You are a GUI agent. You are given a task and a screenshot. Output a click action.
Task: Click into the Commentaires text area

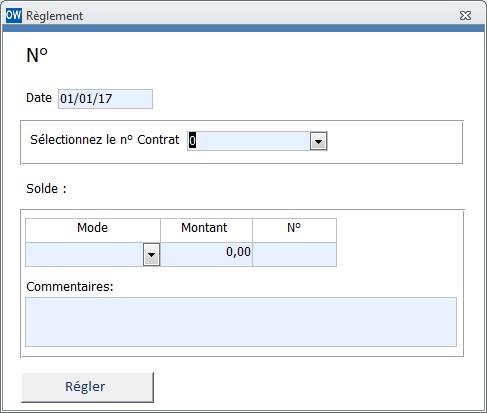[x=241, y=322]
